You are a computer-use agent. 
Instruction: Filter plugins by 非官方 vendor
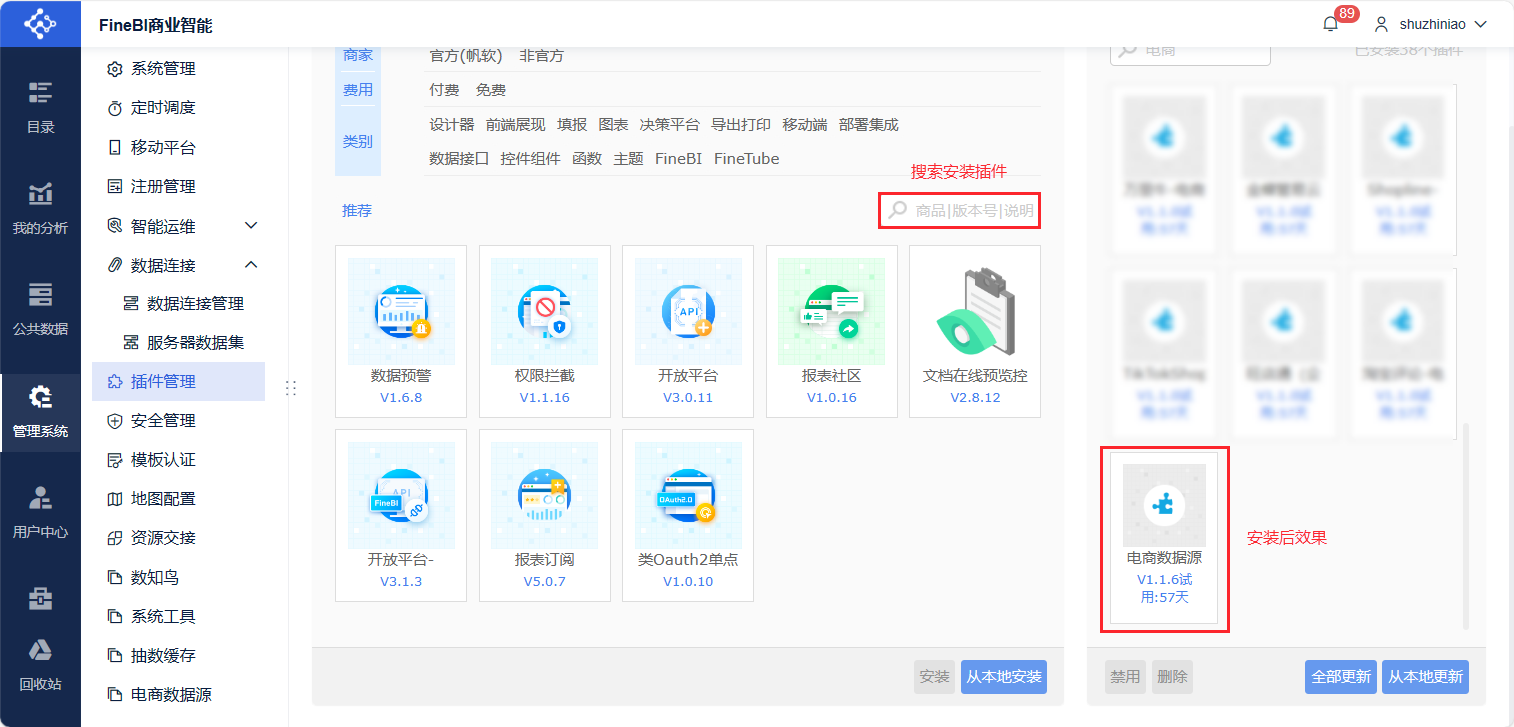pyautogui.click(x=541, y=56)
